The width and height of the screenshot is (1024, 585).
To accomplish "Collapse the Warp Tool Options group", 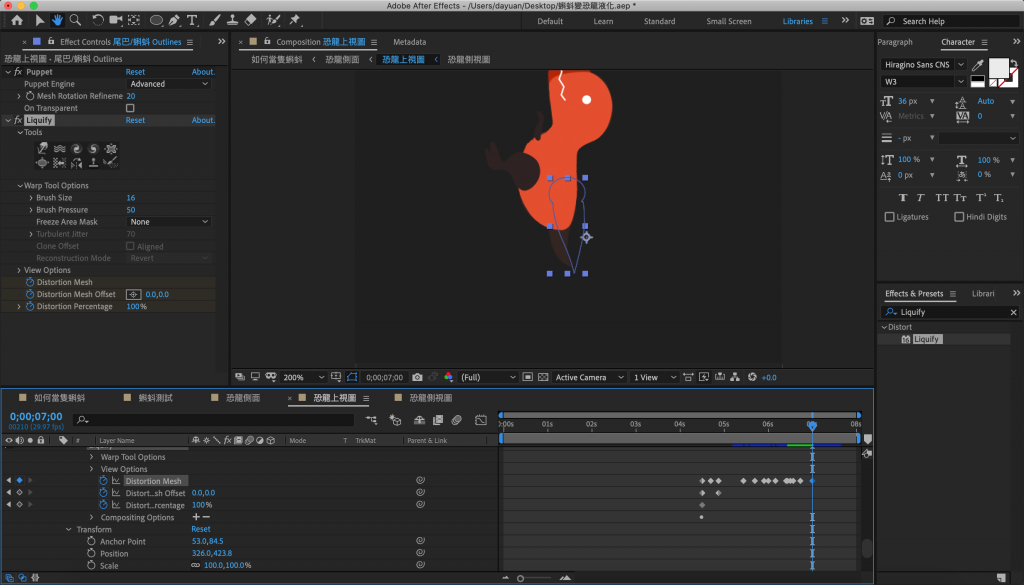I will coord(20,185).
